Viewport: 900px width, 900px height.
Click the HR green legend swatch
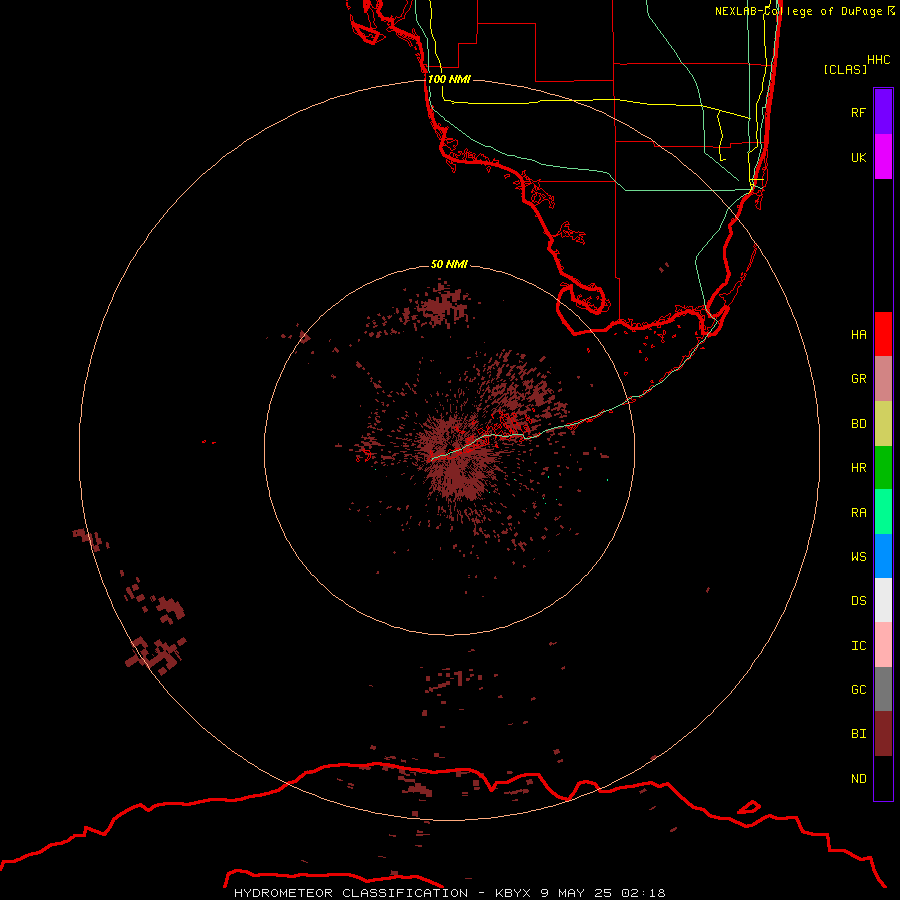883,468
